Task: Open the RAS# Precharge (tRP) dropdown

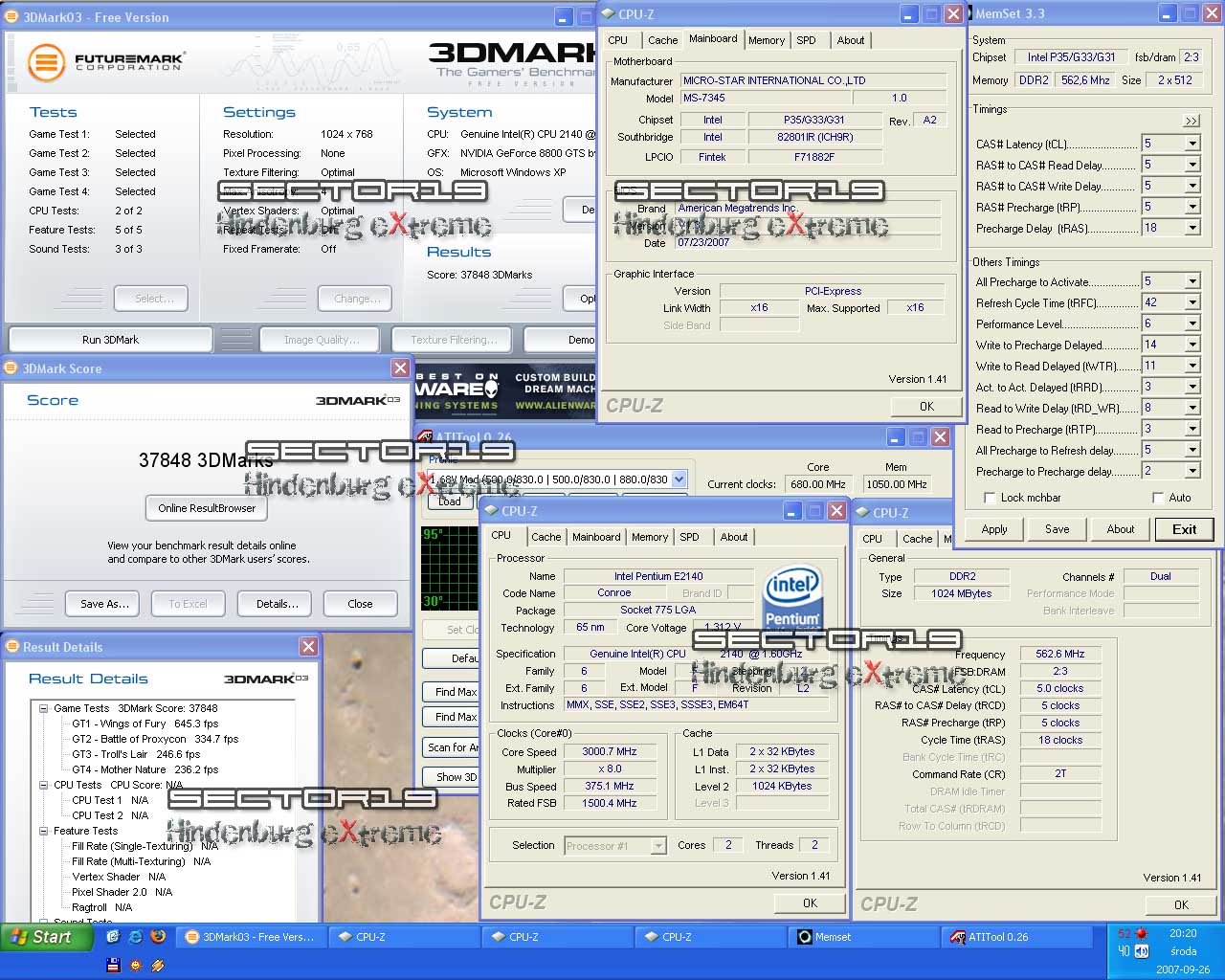Action: coord(1192,207)
